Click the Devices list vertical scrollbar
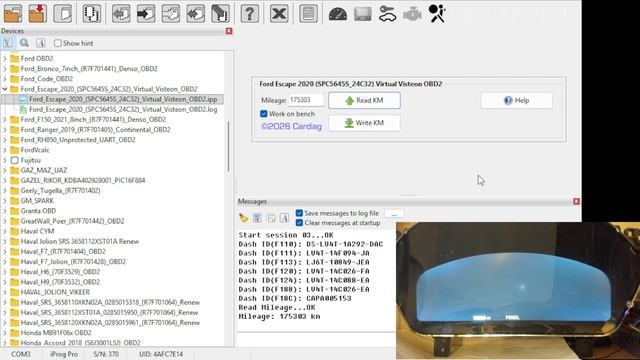Image resolution: width=640 pixels, height=360 pixels. [229, 147]
